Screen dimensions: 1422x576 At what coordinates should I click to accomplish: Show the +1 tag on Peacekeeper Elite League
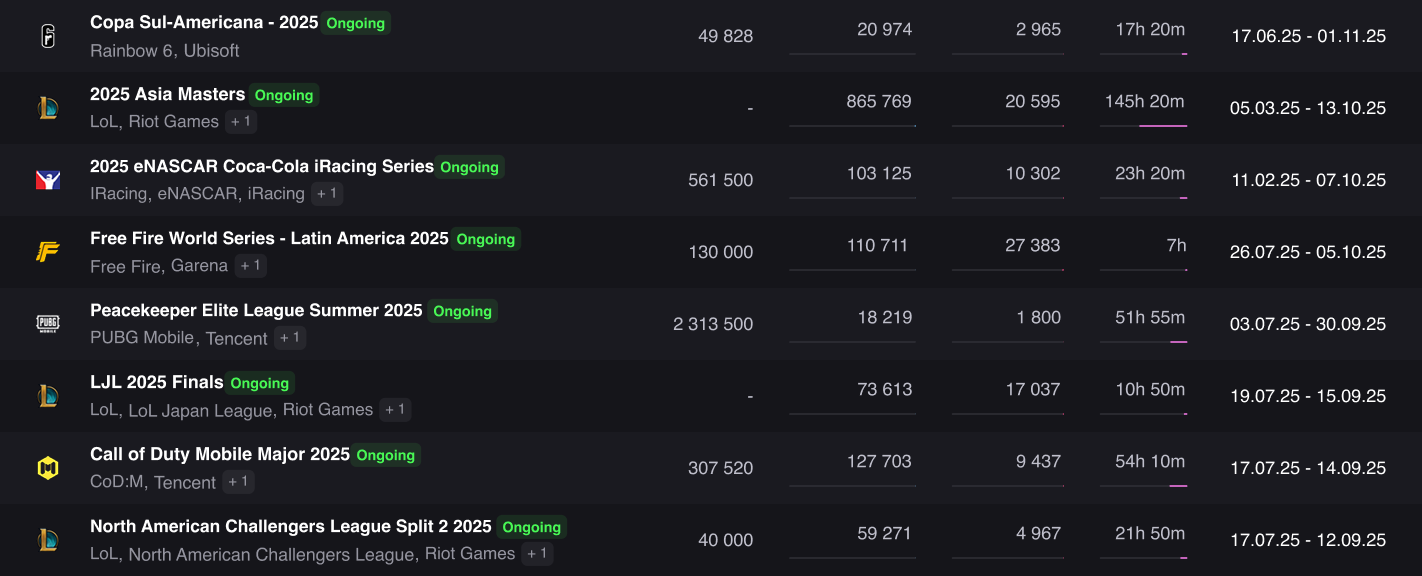click(290, 338)
